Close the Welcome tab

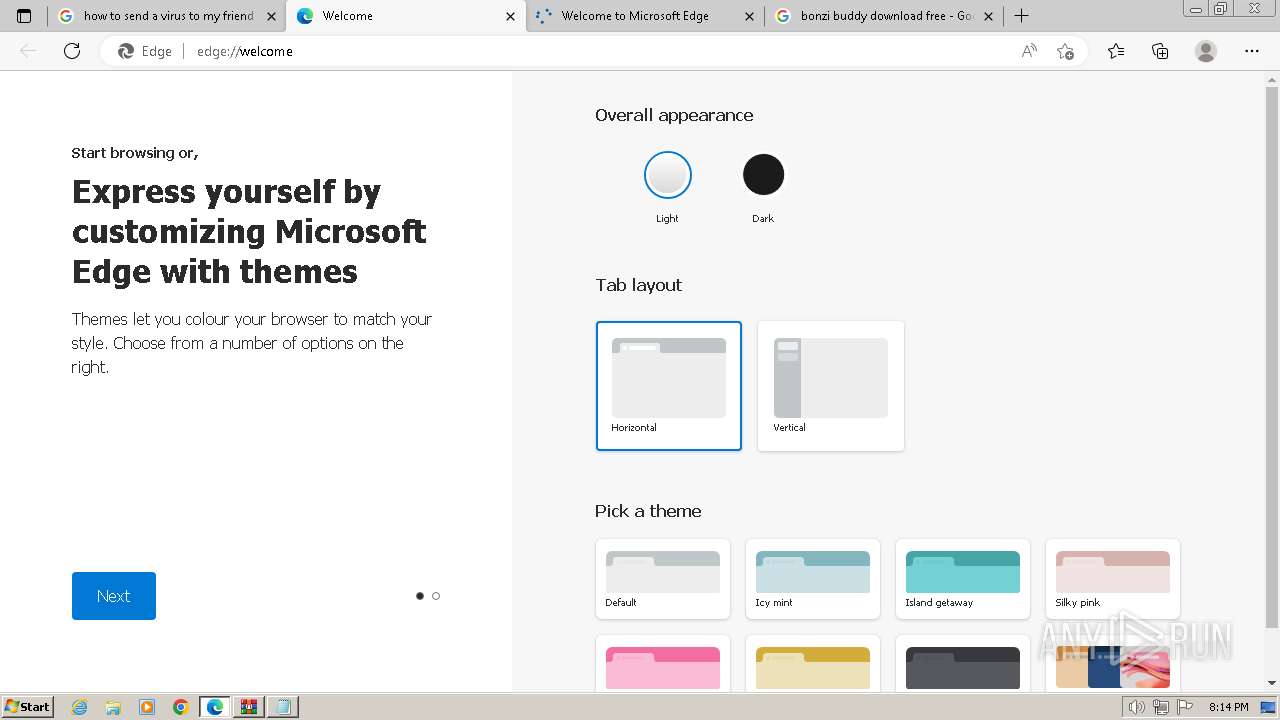[x=511, y=16]
